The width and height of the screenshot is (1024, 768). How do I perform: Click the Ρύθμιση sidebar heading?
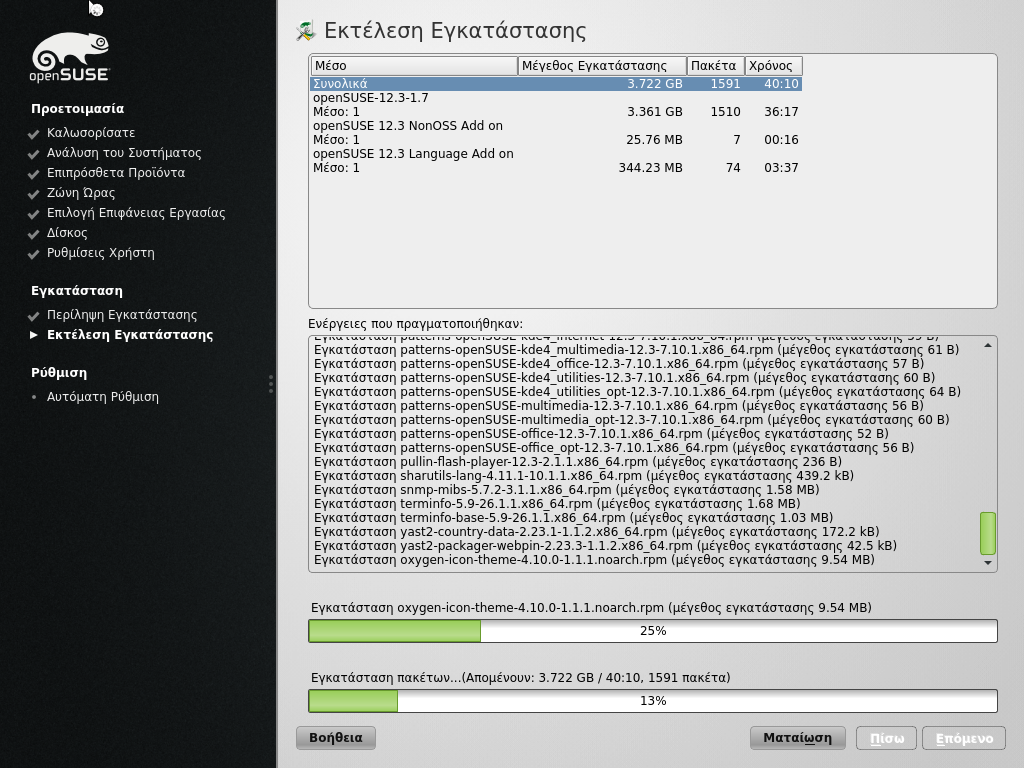(59, 373)
